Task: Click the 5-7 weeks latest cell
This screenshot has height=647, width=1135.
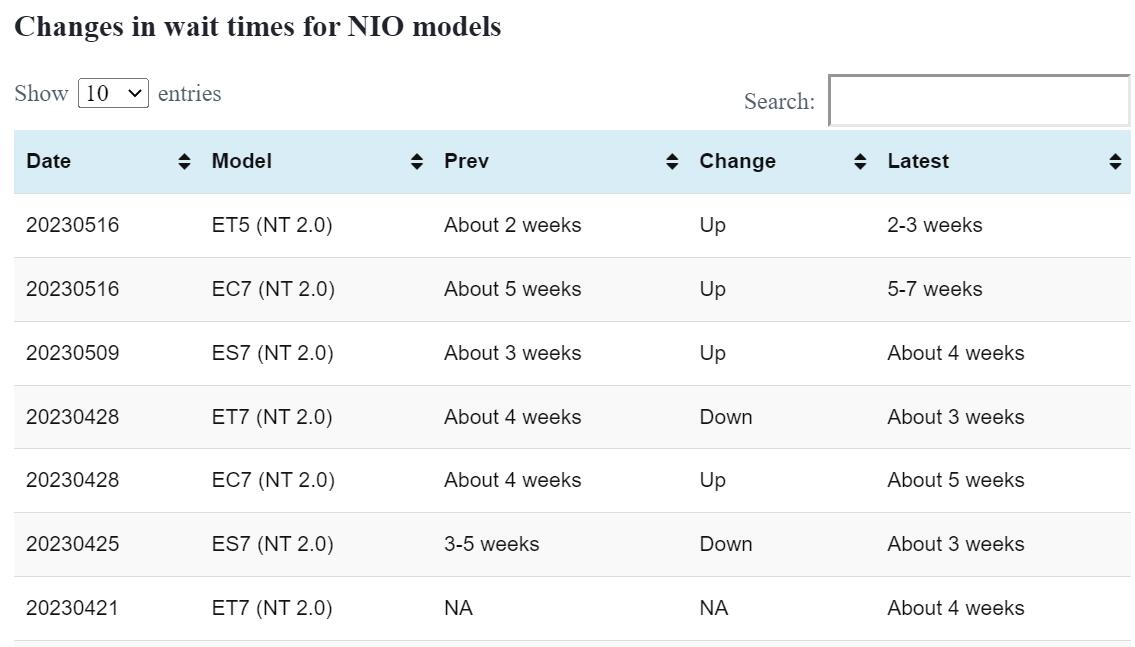Action: (x=935, y=290)
